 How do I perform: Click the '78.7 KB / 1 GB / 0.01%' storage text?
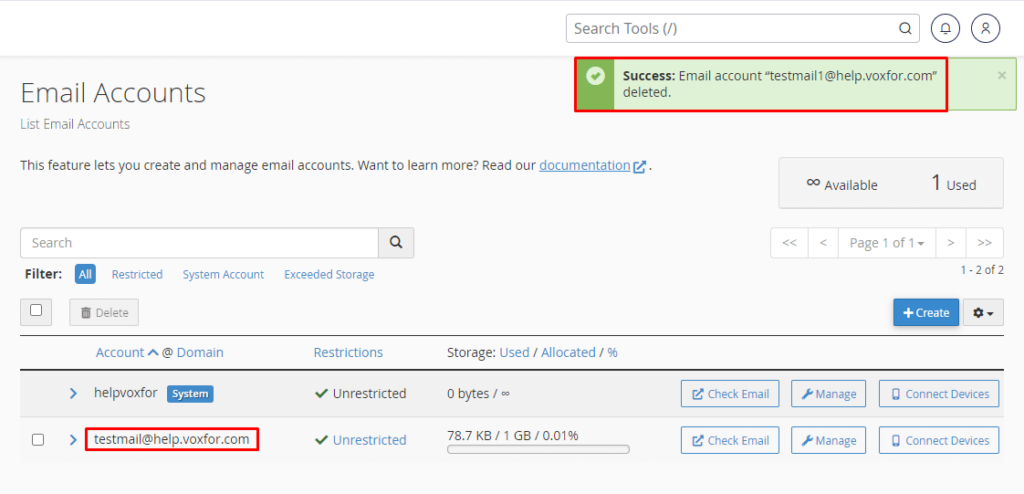point(513,435)
